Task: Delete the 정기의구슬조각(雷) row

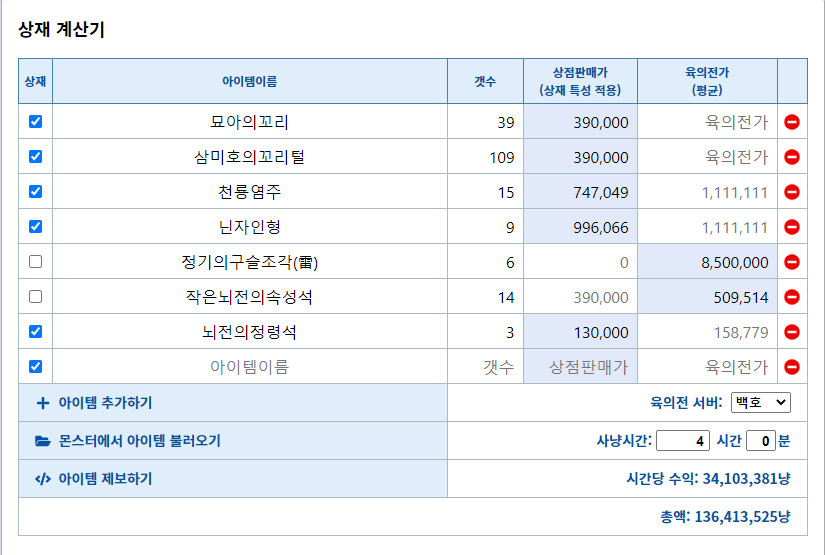Action: 792,262
